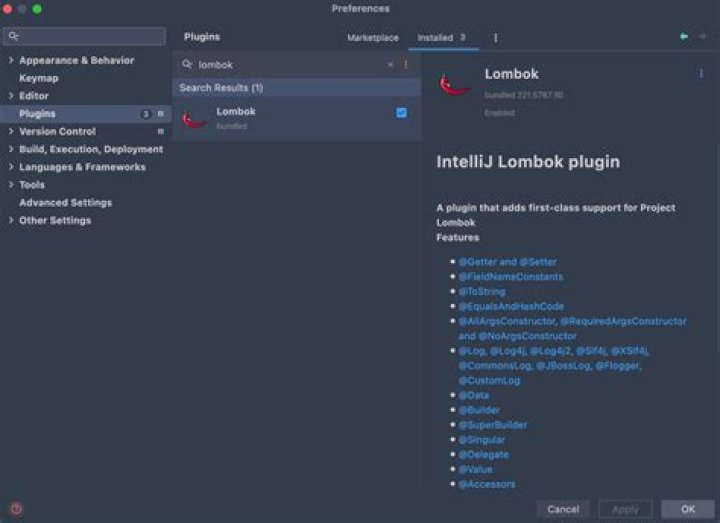This screenshot has width=720, height=523.
Task: Click the large Lombok logo in details
Action: [454, 84]
